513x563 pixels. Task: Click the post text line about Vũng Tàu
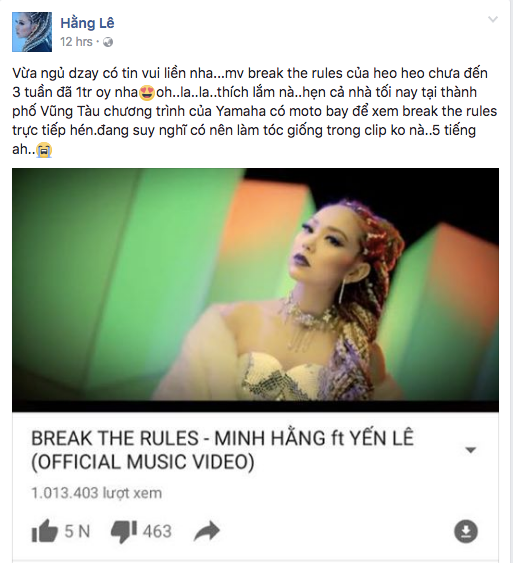coord(255,111)
